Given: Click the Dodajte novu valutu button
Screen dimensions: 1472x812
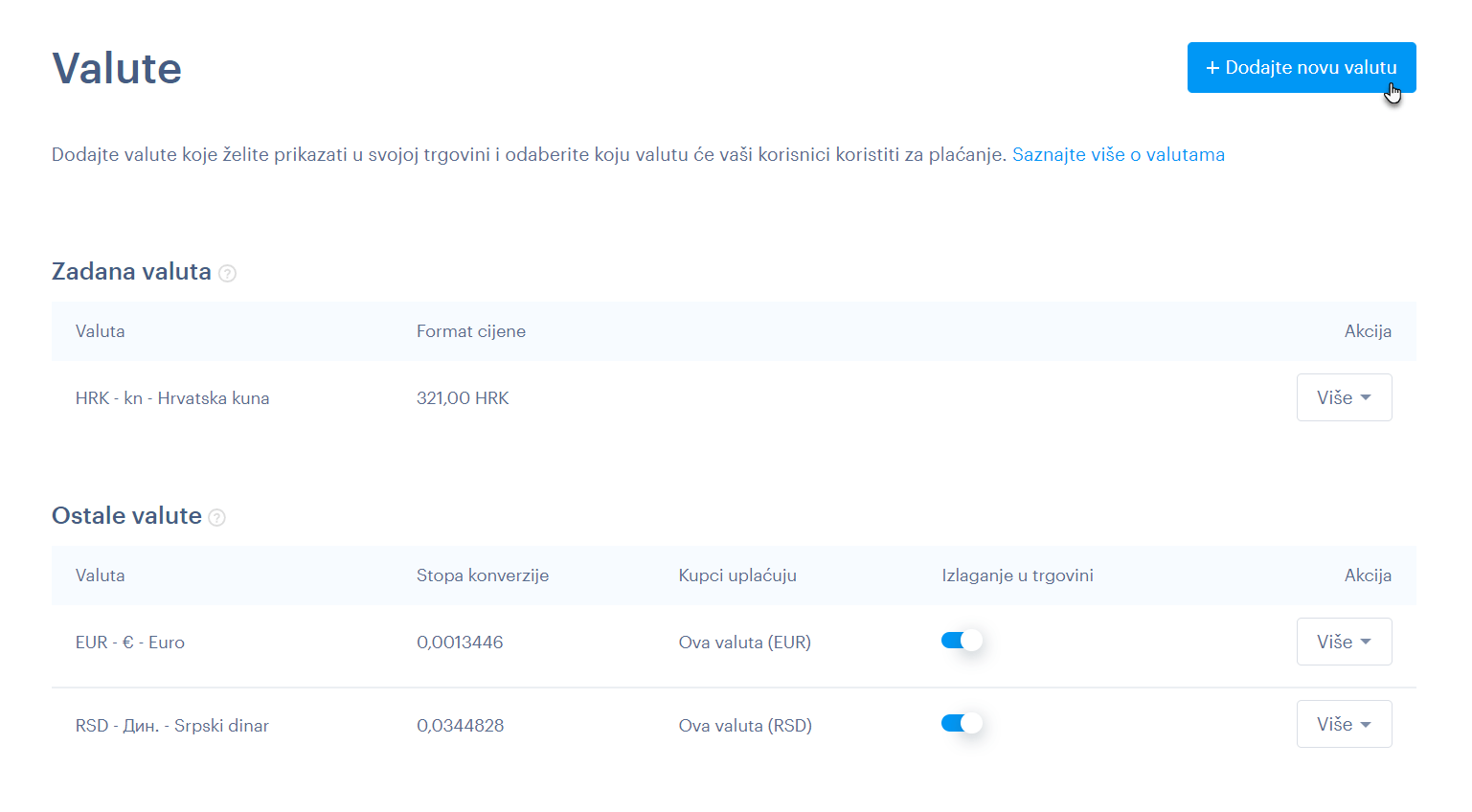Looking at the screenshot, I should [1302, 67].
